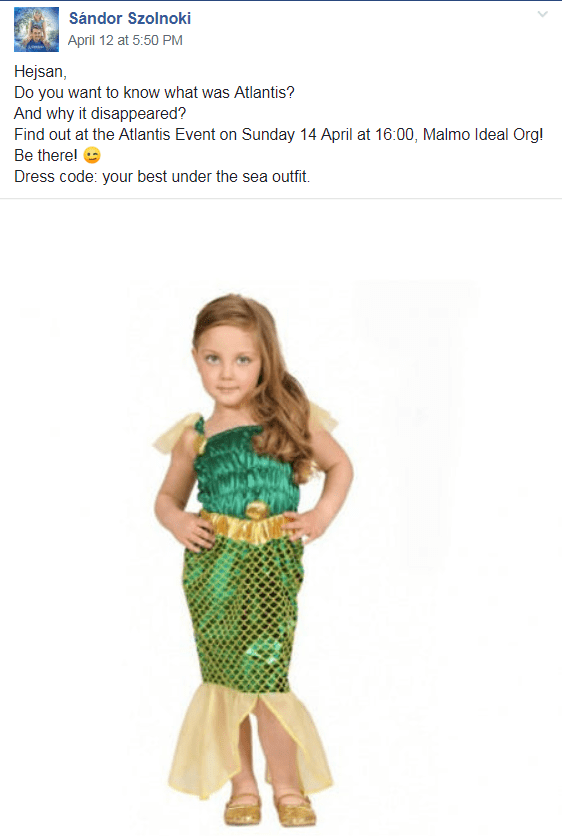Click the Malmo Ideal Org text
562x836 pixels.
coord(483,134)
